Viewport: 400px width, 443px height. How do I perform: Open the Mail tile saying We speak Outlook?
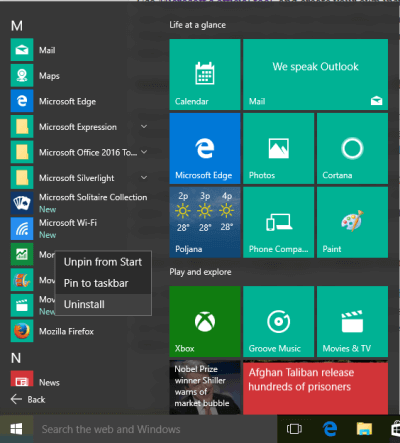click(x=315, y=75)
